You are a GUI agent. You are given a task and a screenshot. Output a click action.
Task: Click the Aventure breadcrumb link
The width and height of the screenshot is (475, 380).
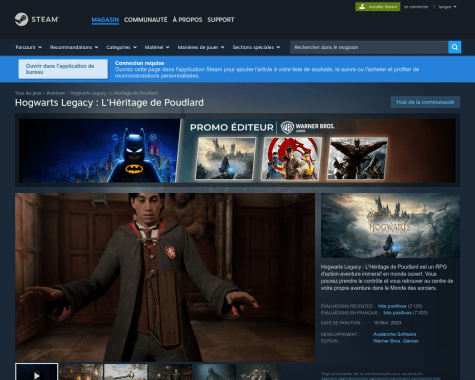[x=56, y=93]
